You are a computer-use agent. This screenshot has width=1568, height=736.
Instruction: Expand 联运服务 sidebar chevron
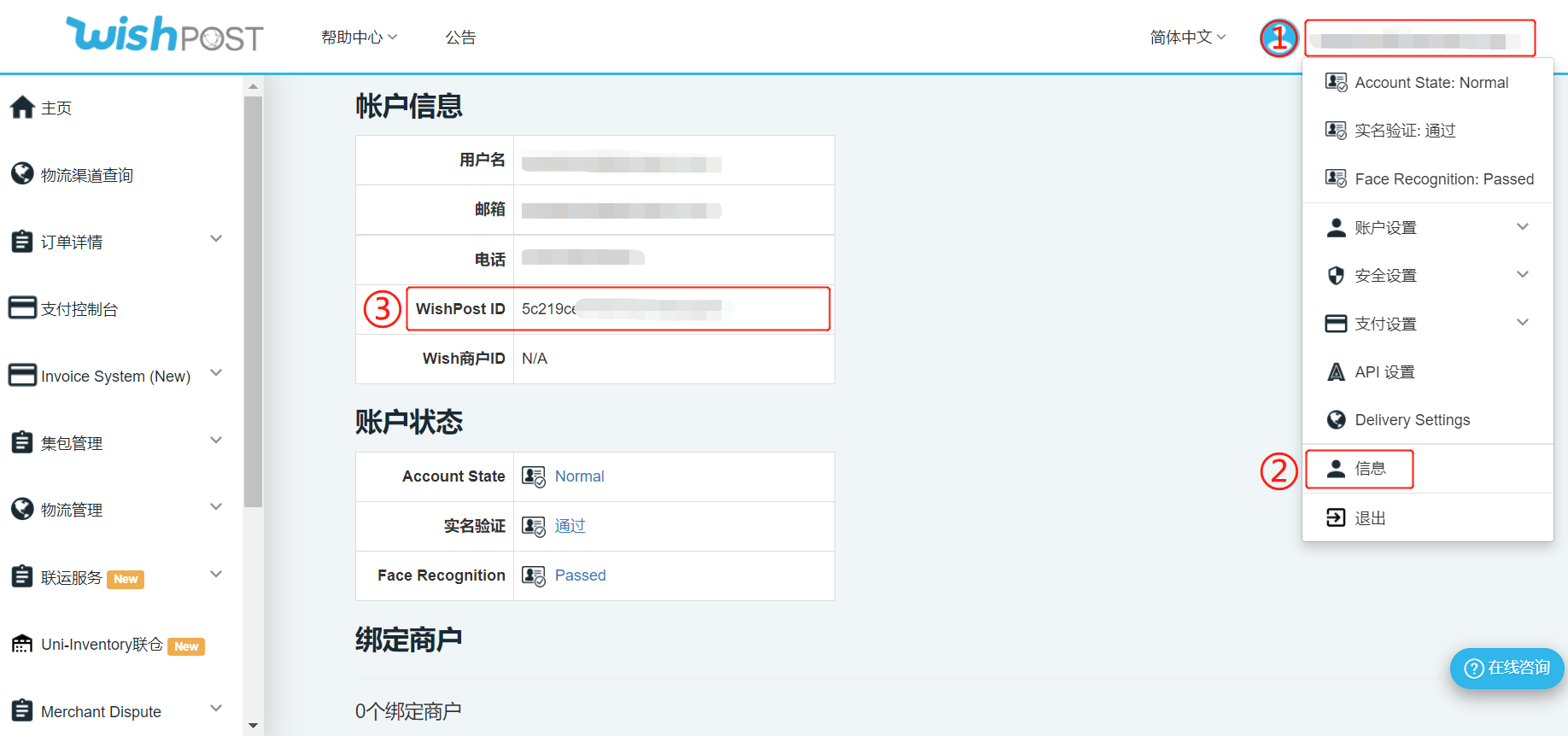point(216,575)
